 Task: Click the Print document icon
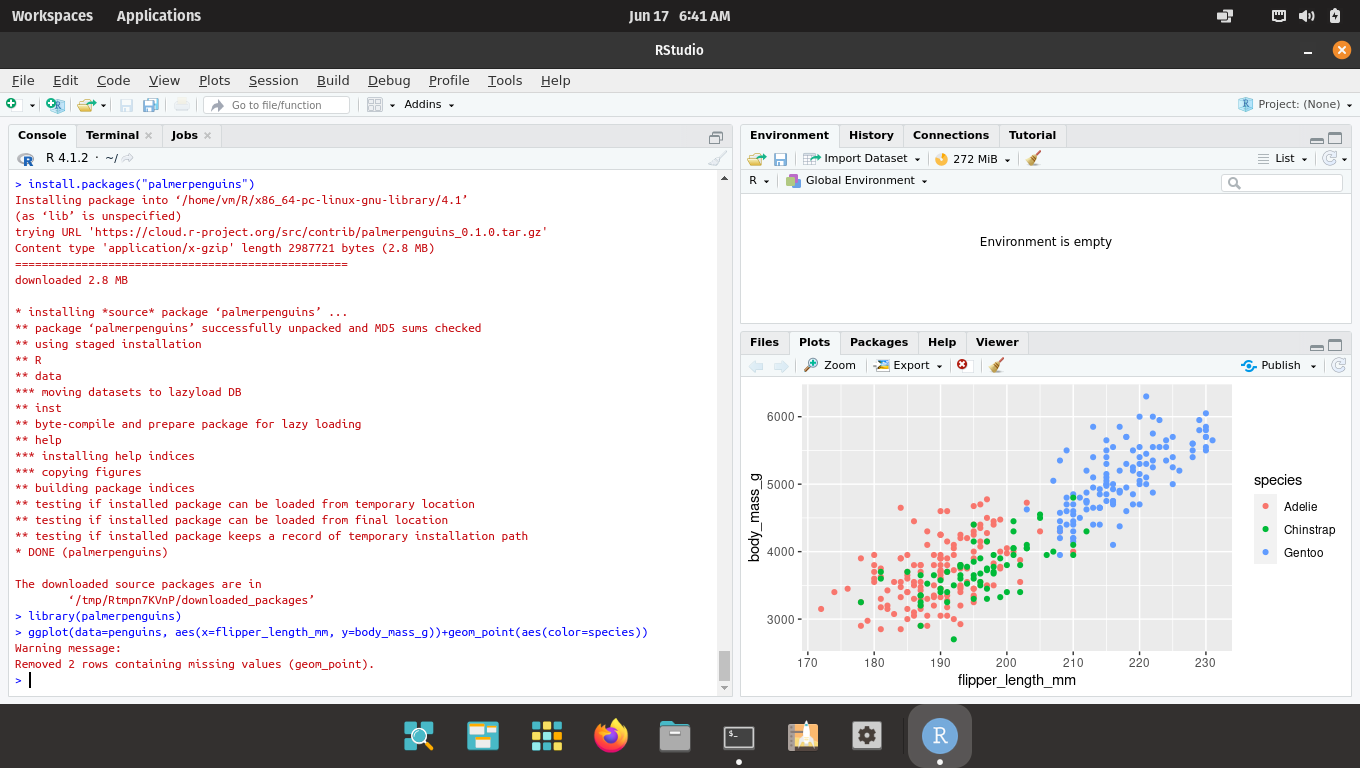pos(181,104)
